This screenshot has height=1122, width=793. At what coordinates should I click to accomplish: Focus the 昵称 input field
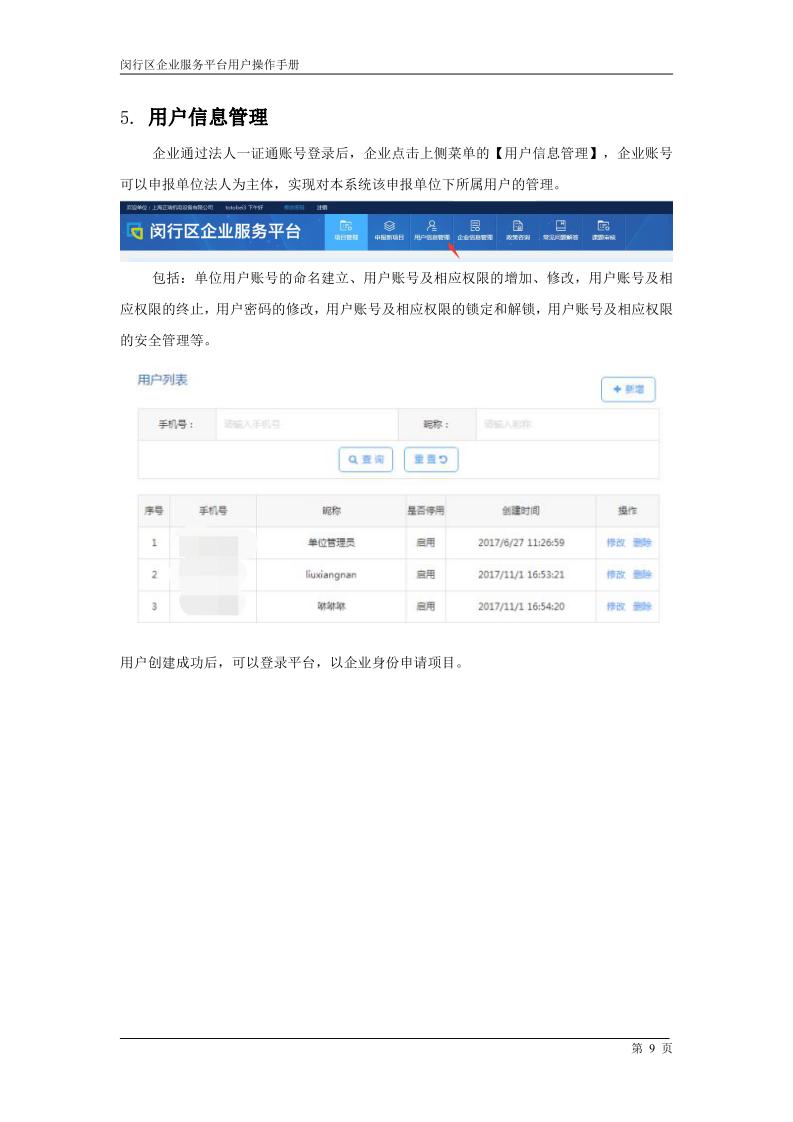(565, 425)
